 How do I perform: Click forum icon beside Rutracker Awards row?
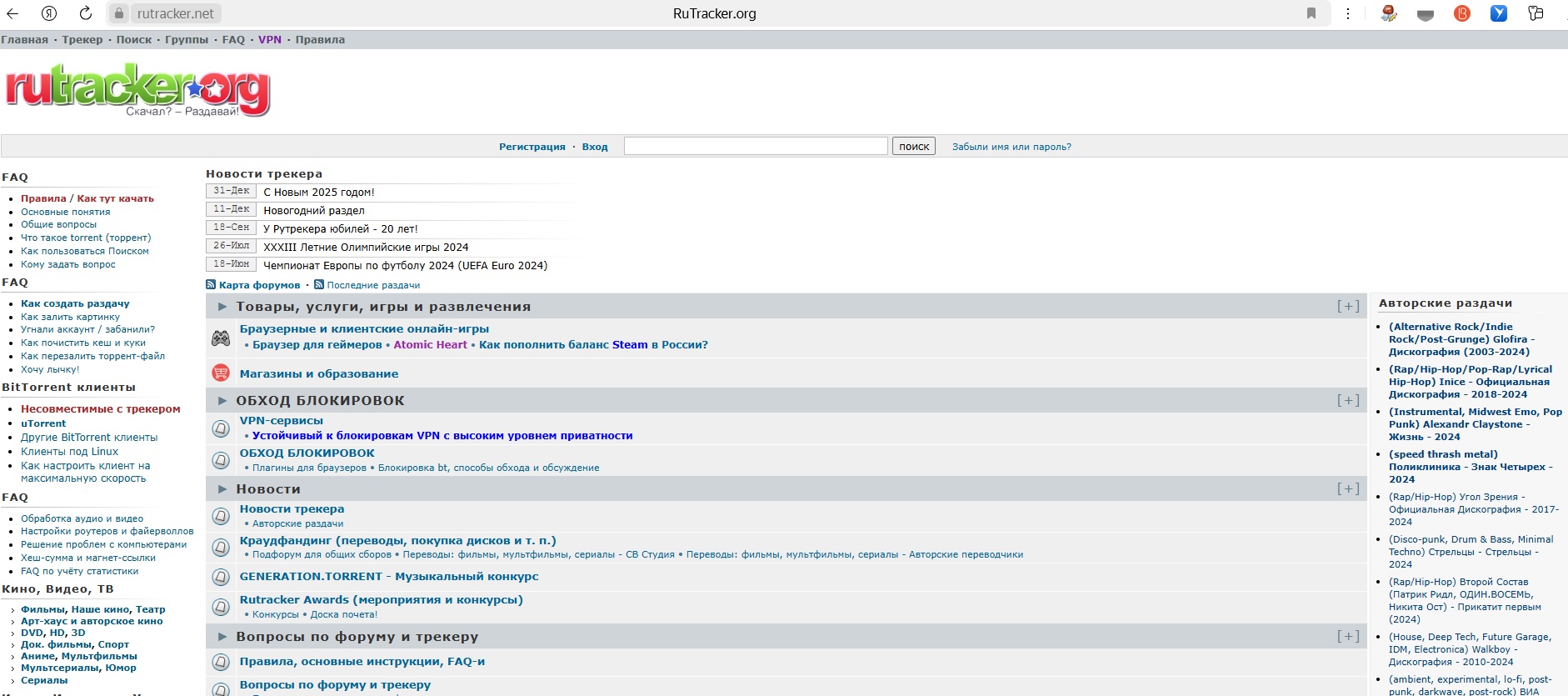coord(221,607)
